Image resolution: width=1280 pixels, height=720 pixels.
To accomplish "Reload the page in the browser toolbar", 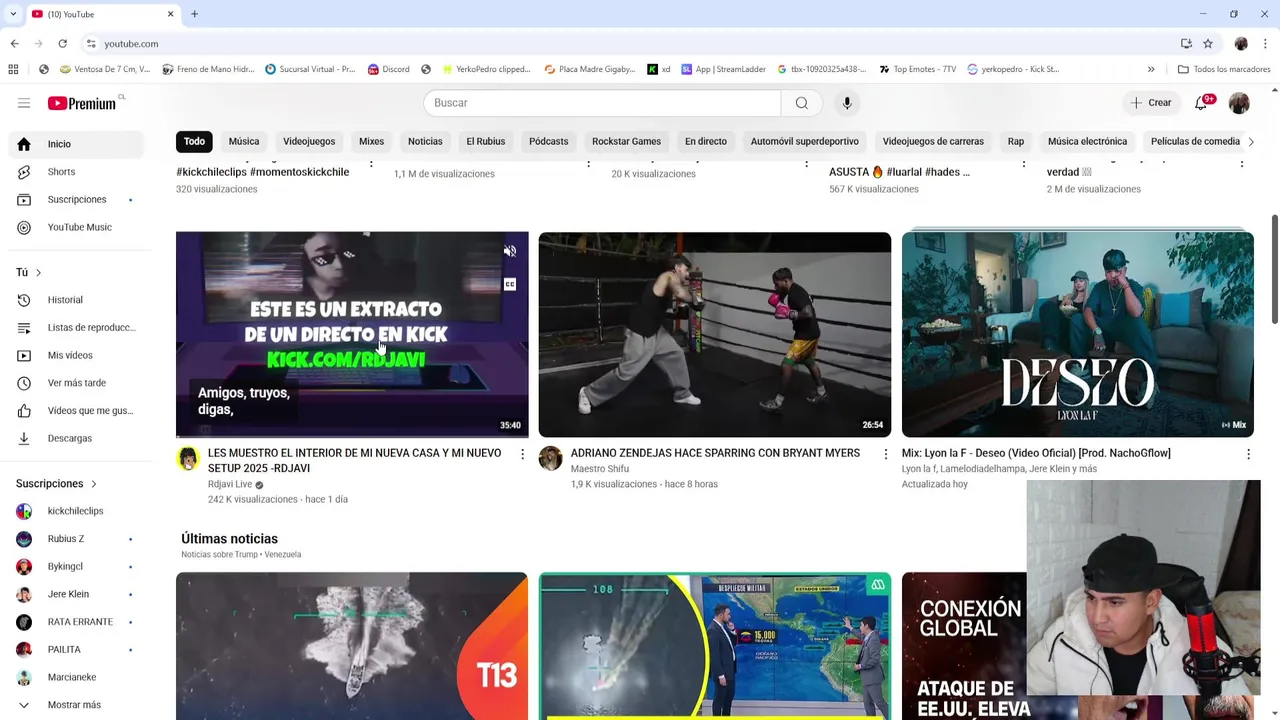I will pos(62,43).
